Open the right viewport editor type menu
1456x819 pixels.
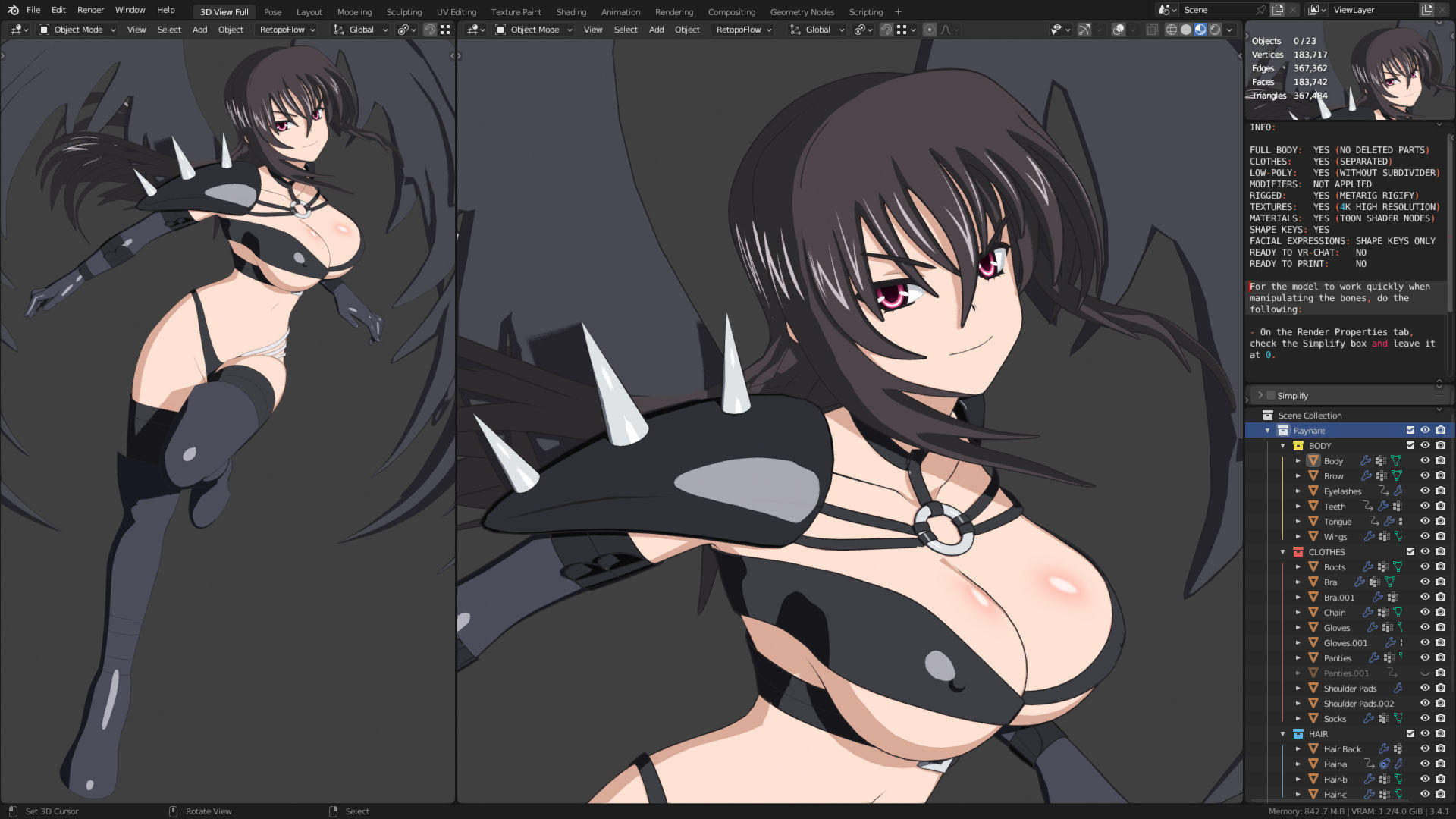(x=475, y=30)
